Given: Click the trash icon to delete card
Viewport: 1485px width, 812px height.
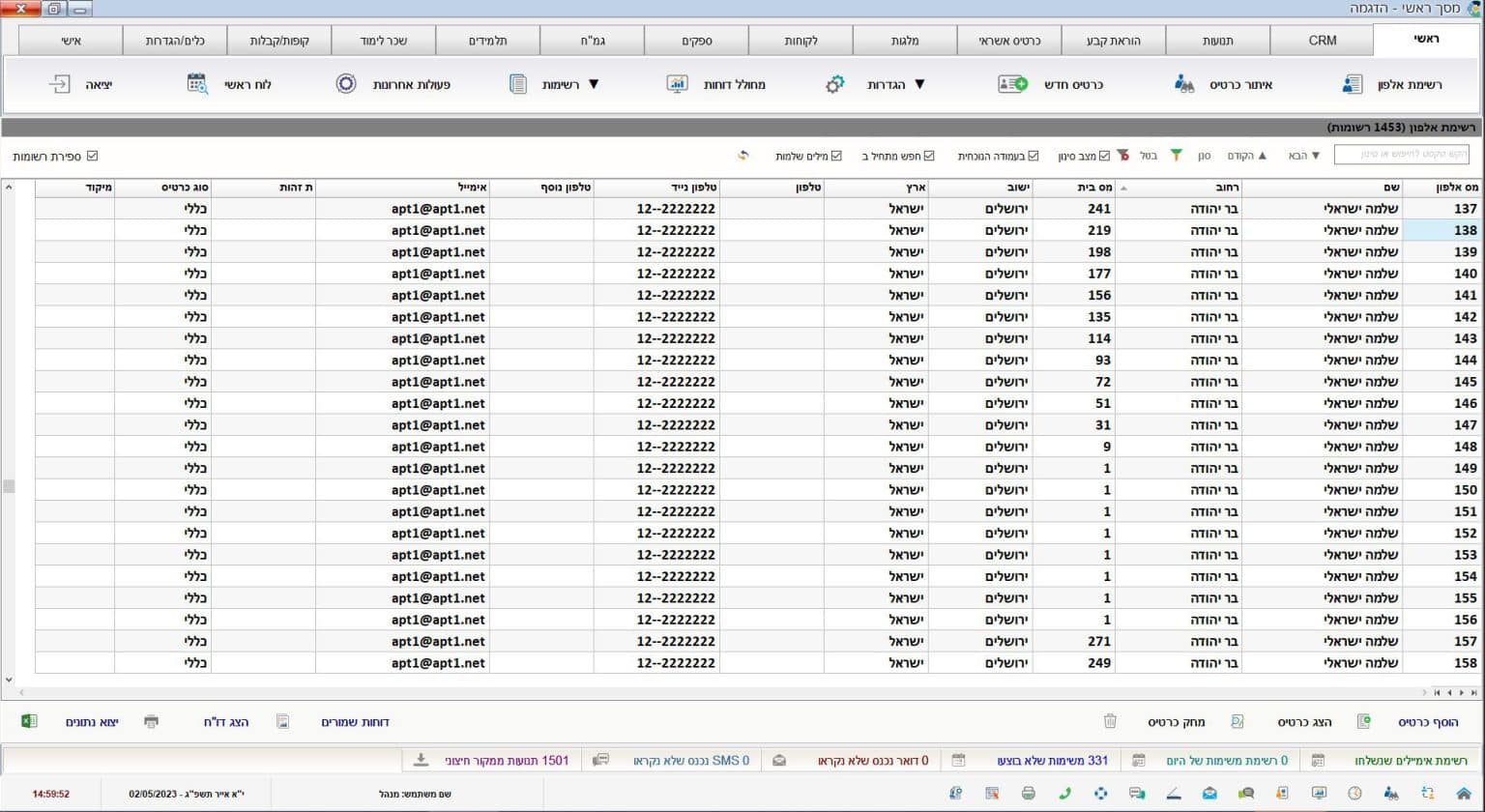Looking at the screenshot, I should click(1110, 722).
